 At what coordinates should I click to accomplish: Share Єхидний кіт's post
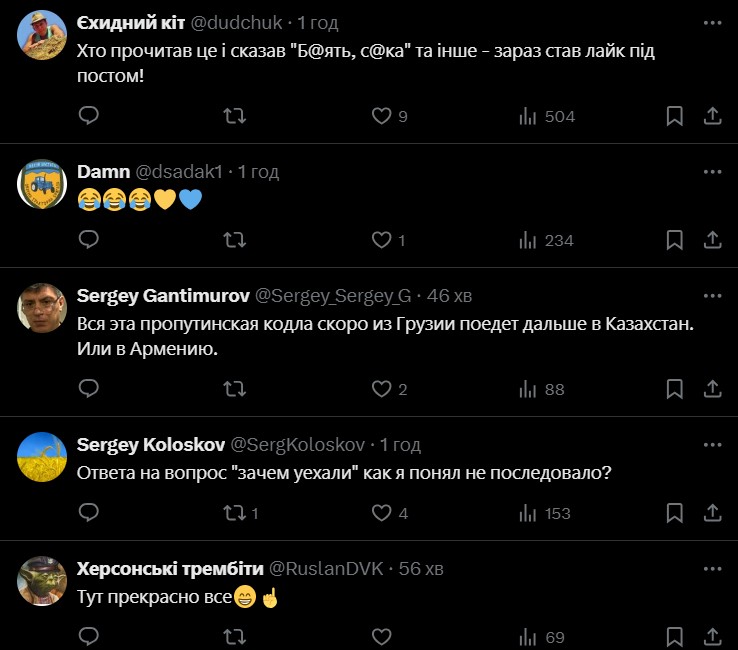pyautogui.click(x=713, y=116)
